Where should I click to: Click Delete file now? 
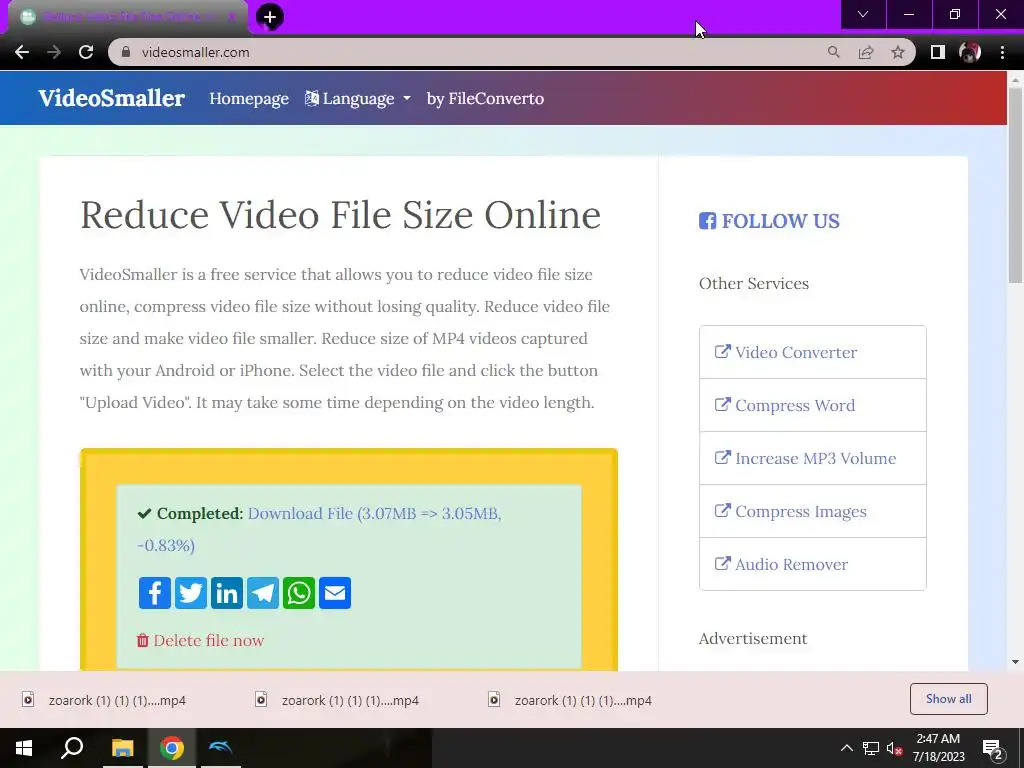(x=200, y=641)
